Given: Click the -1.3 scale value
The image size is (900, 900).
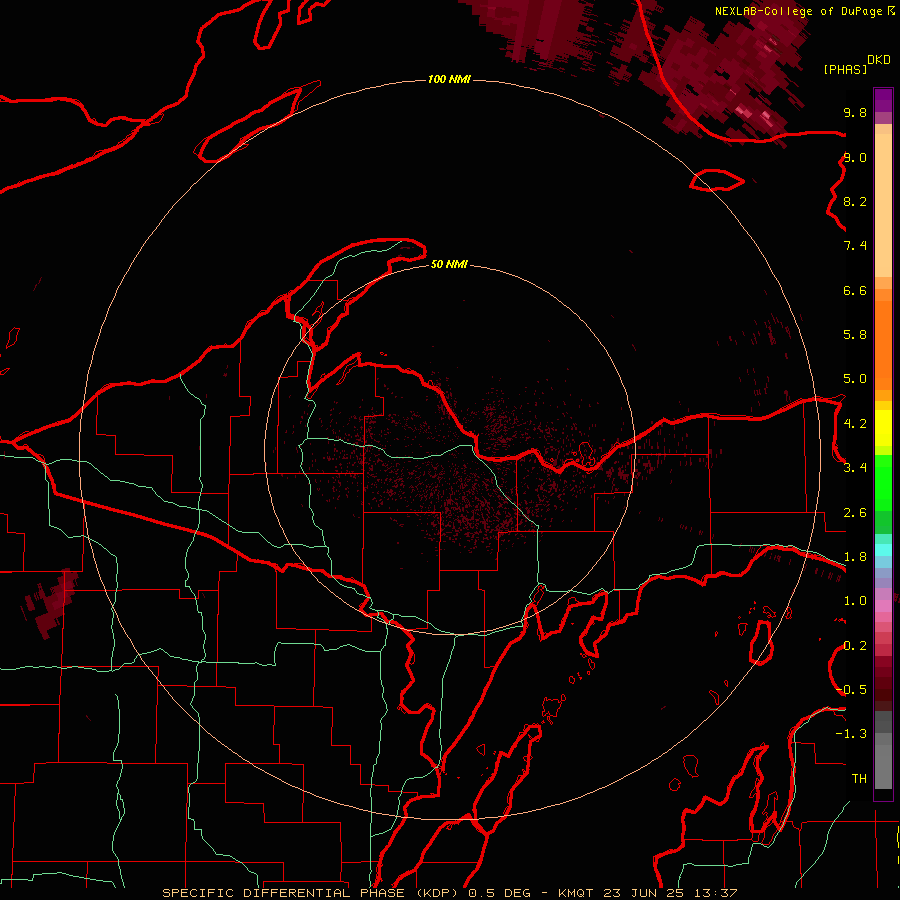Looking at the screenshot, I should point(851,734).
